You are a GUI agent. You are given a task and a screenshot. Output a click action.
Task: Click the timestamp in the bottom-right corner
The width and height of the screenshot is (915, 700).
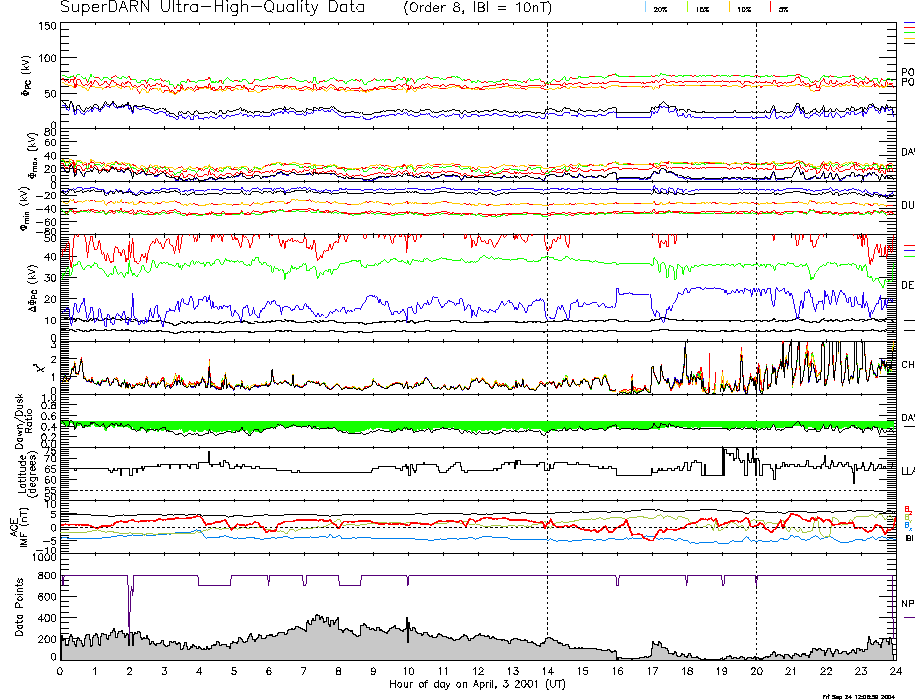point(867,695)
